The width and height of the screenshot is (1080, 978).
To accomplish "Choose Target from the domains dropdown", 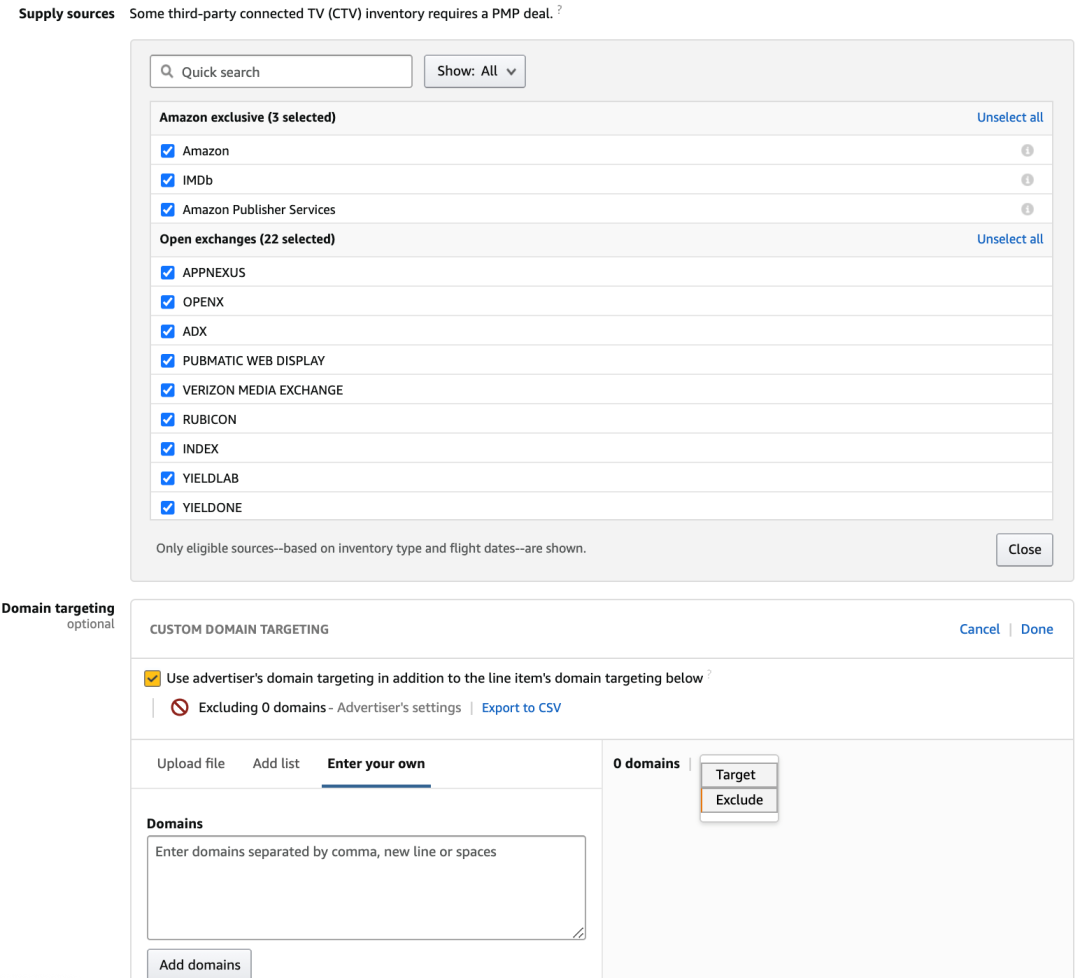I will pyautogui.click(x=738, y=775).
